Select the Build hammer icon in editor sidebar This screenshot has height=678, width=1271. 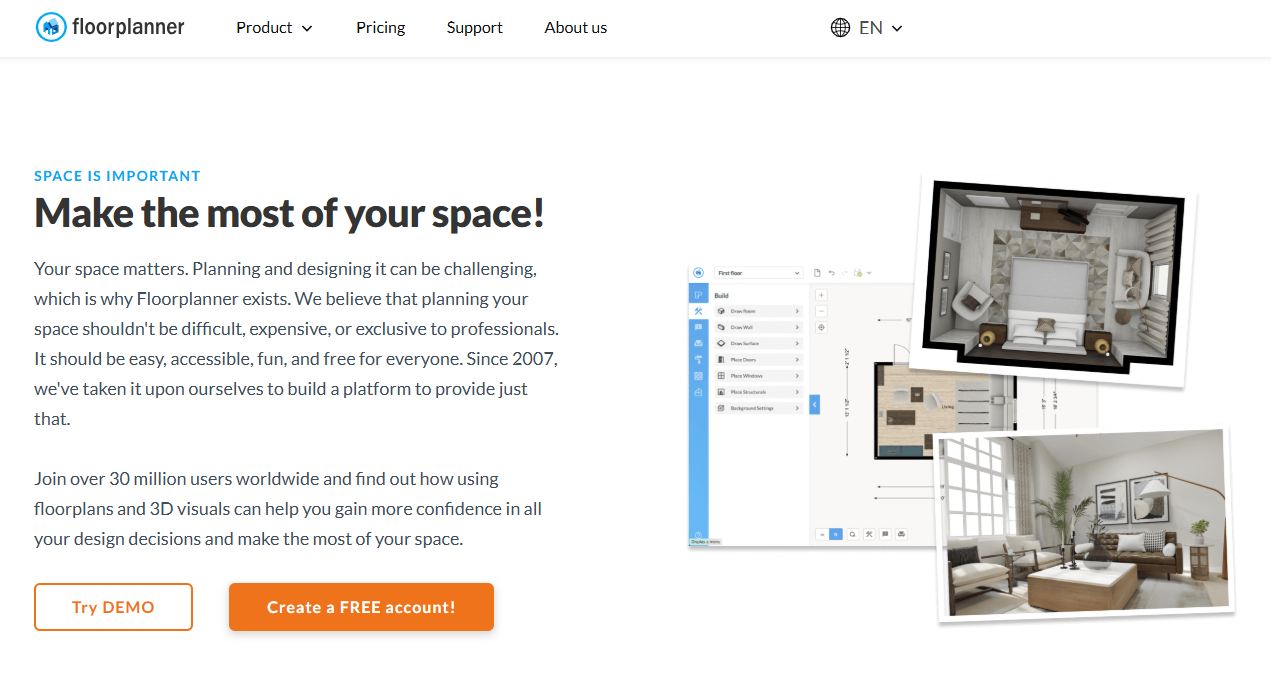(698, 311)
